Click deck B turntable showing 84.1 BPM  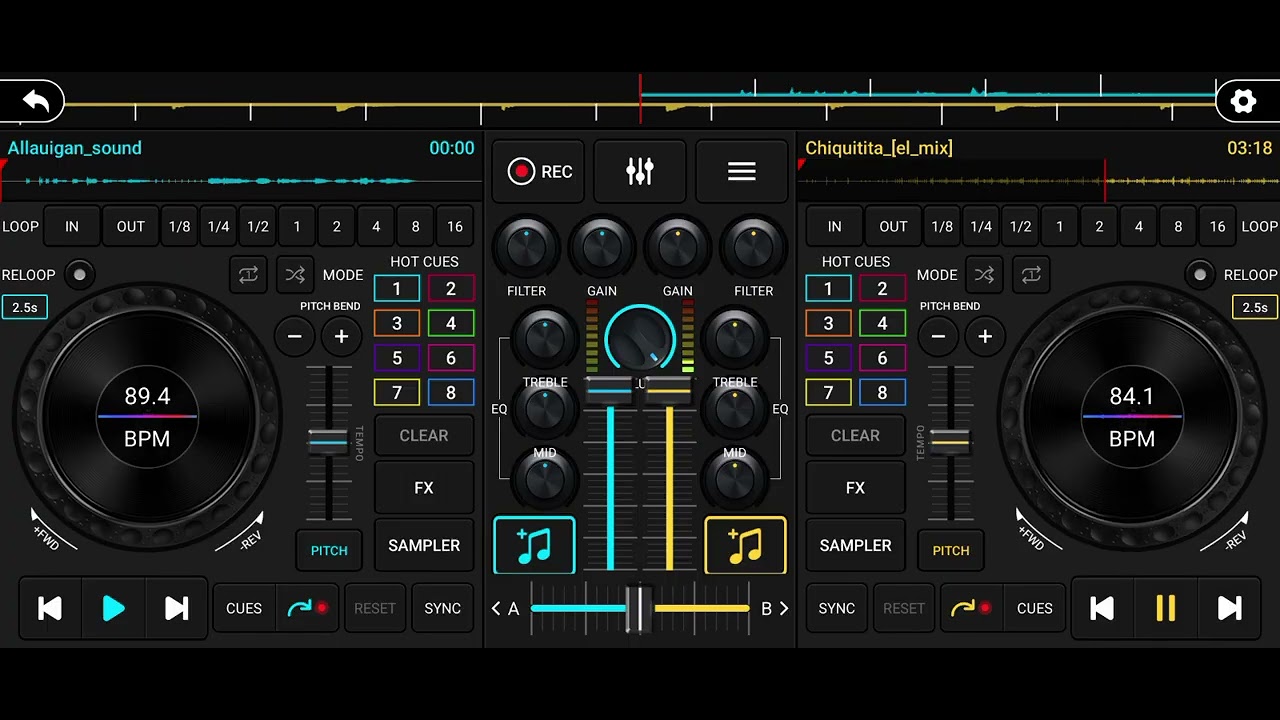tap(1132, 415)
